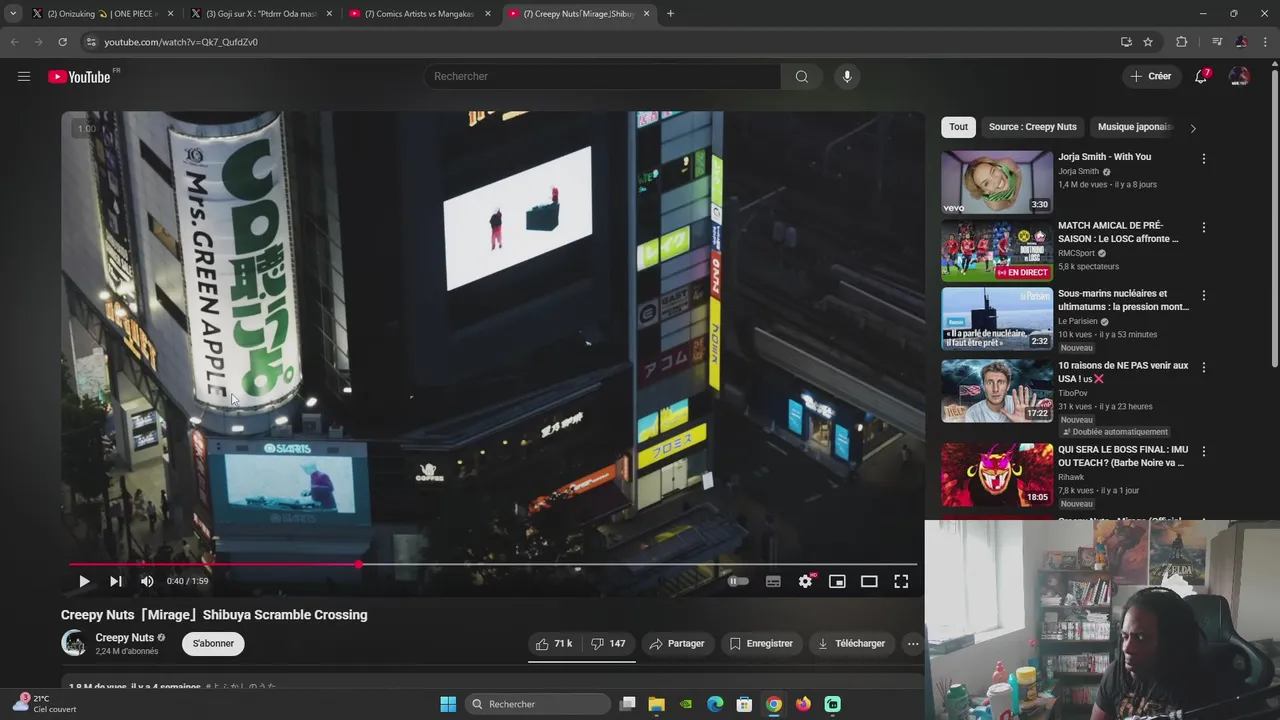1280x720 pixels.
Task: Open the Sous-marins nucléaires video title
Action: 1123,300
